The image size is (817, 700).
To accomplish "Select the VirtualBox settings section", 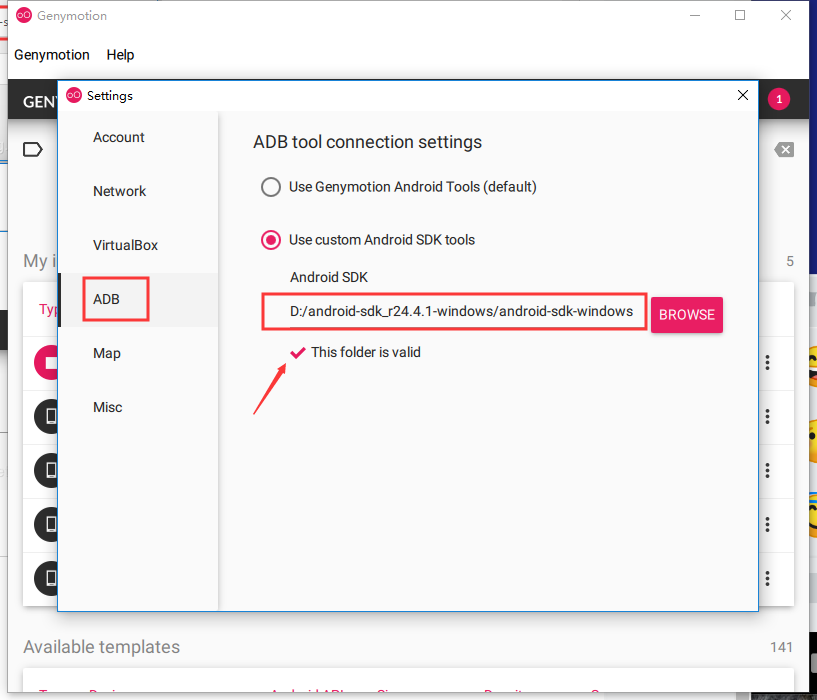I will [x=127, y=245].
